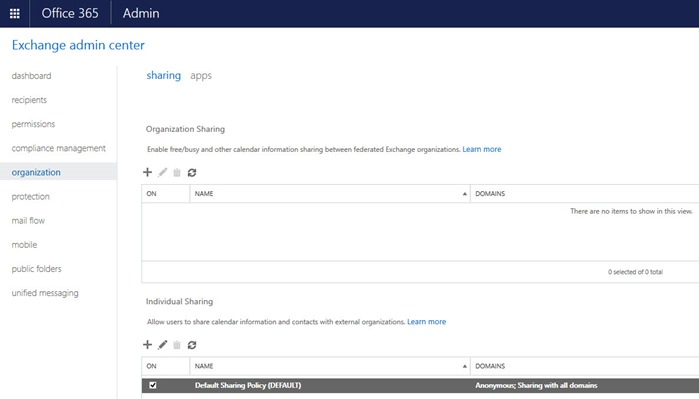Click 'Anonymous; Sharing with all domains' cell

click(x=536, y=385)
